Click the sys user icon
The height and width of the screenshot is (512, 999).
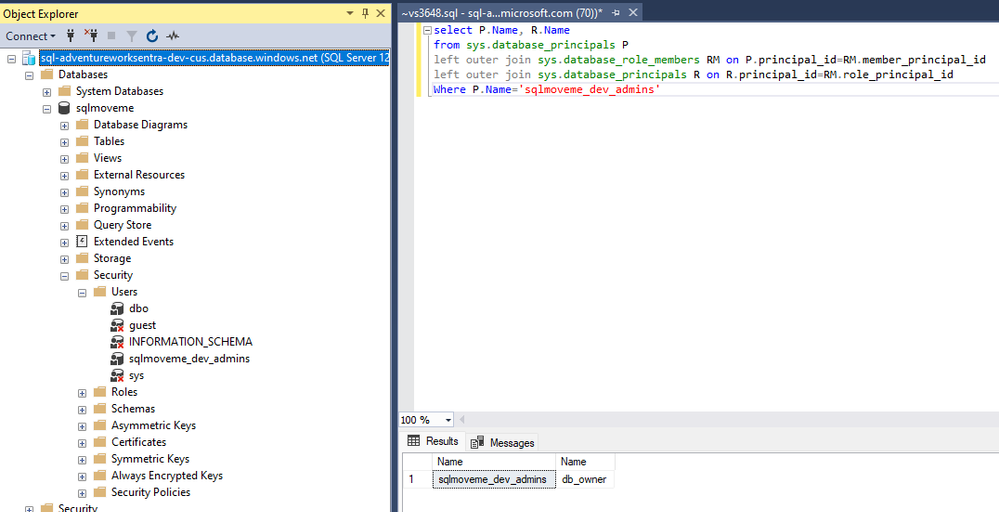coord(117,375)
